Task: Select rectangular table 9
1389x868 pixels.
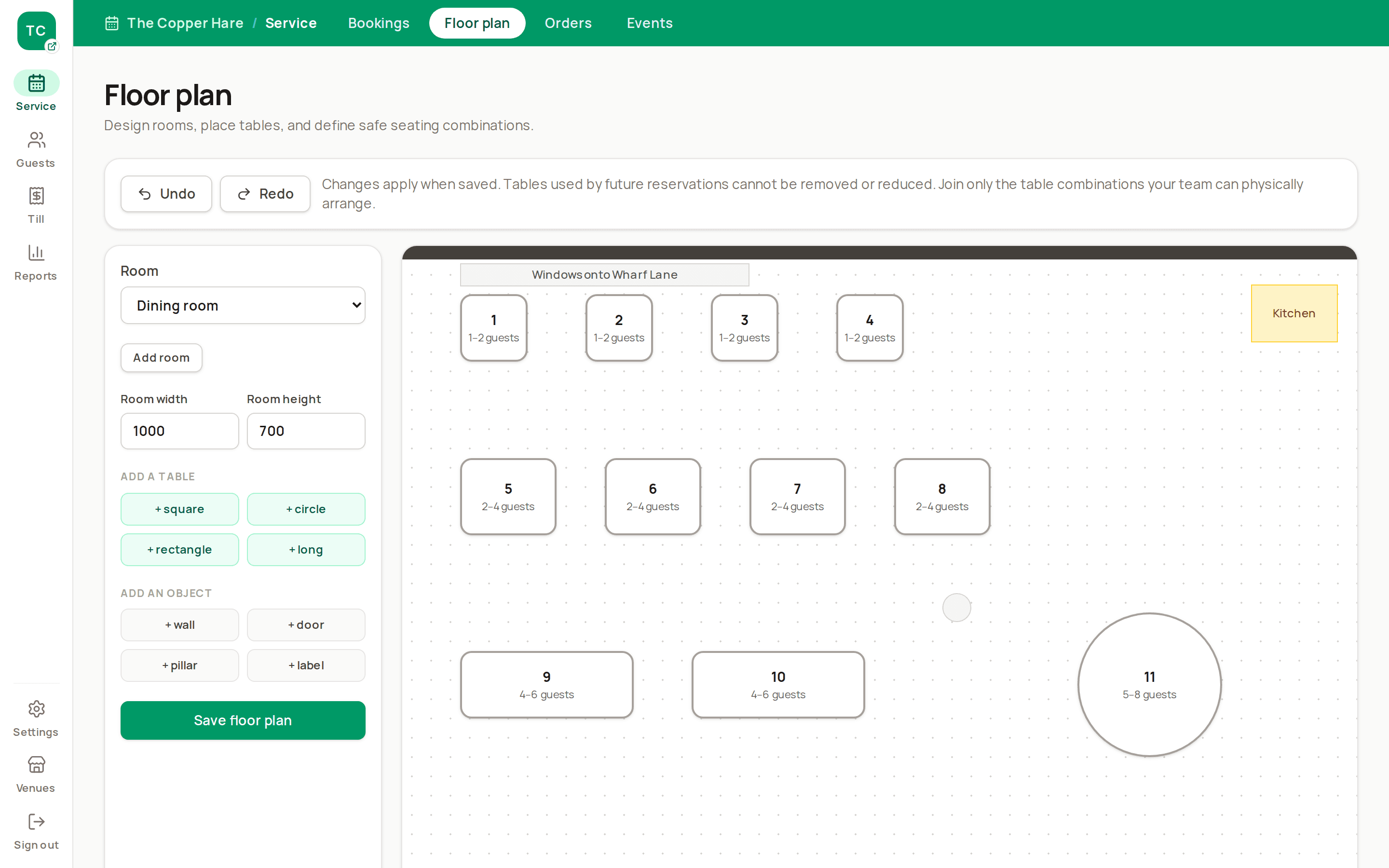Action: point(546,685)
